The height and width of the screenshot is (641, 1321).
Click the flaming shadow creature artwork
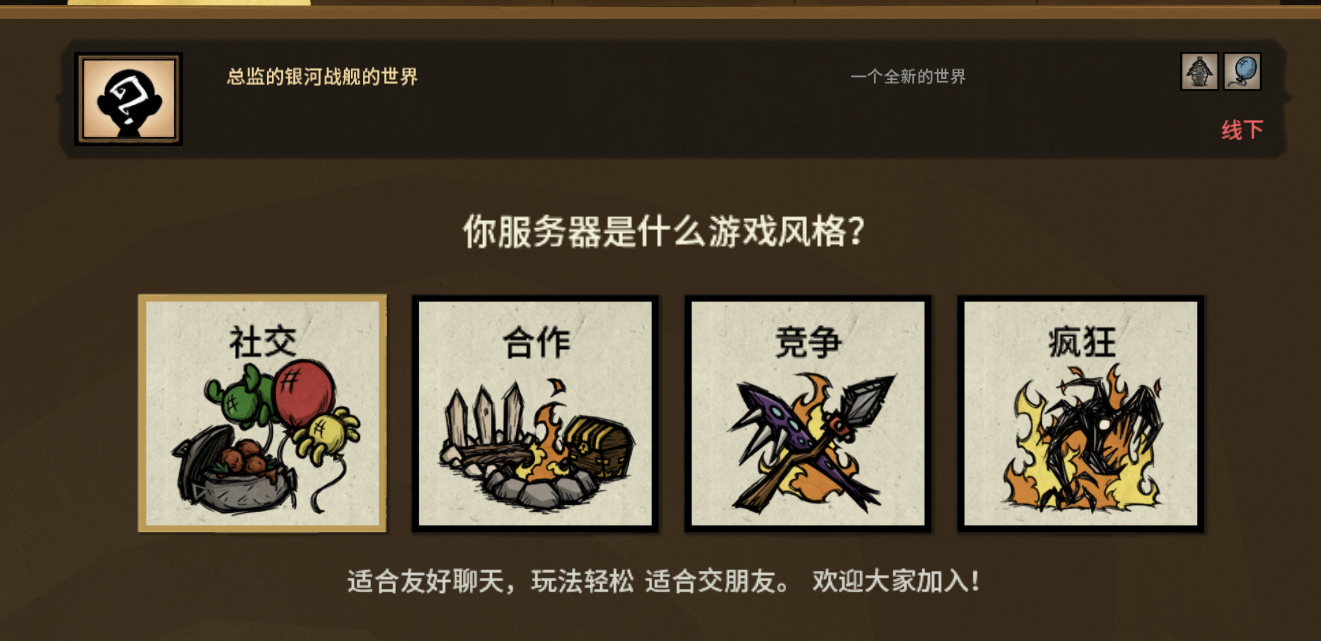(1081, 440)
